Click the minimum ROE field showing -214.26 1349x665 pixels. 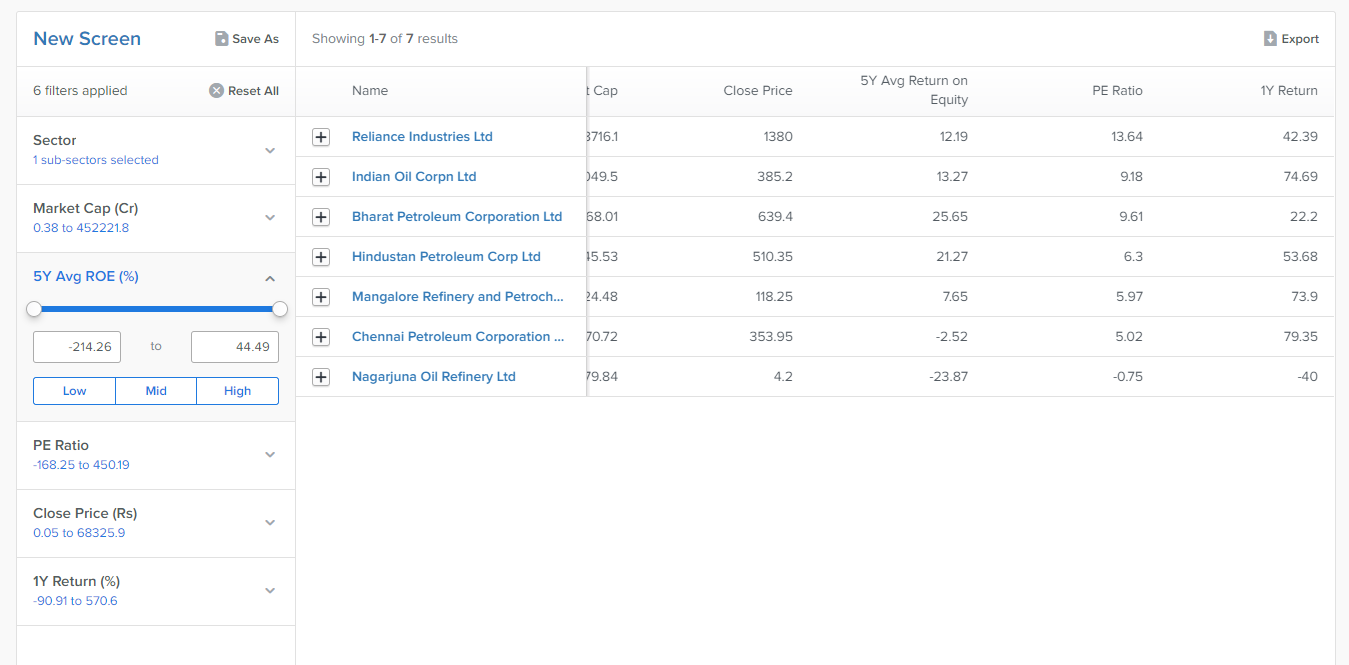pyautogui.click(x=77, y=347)
